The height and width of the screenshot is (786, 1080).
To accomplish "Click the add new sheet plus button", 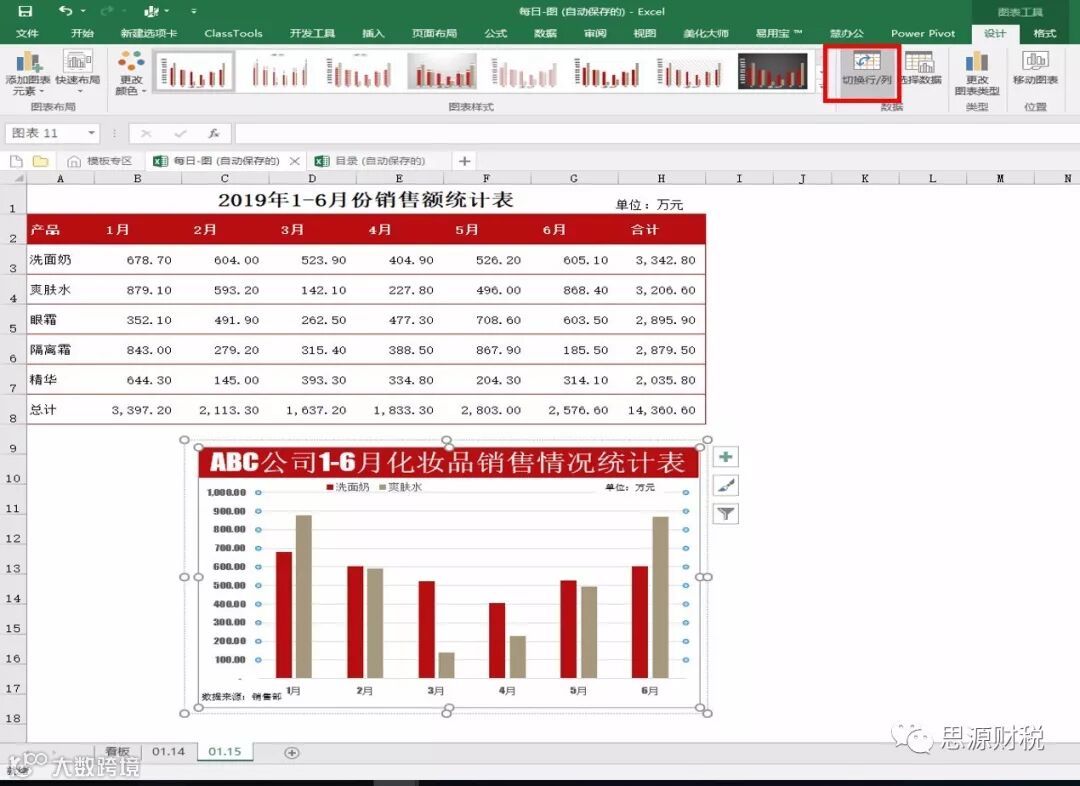I will tap(292, 752).
